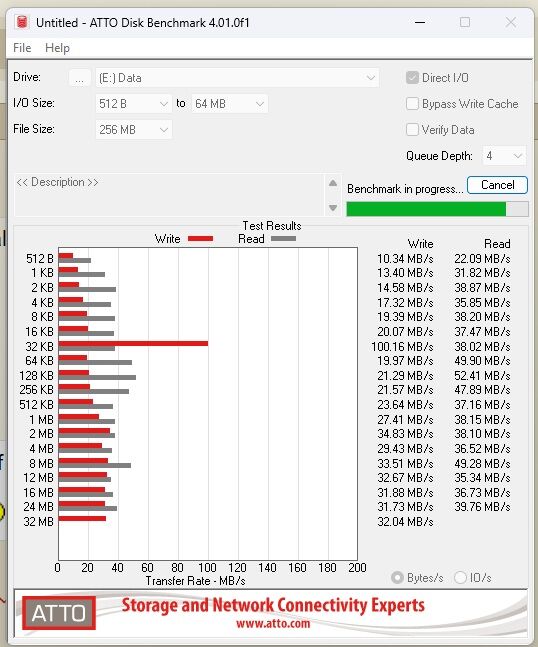Screen dimensions: 538x647
Task: Click the red Write legend swatch
Action: coord(200,238)
